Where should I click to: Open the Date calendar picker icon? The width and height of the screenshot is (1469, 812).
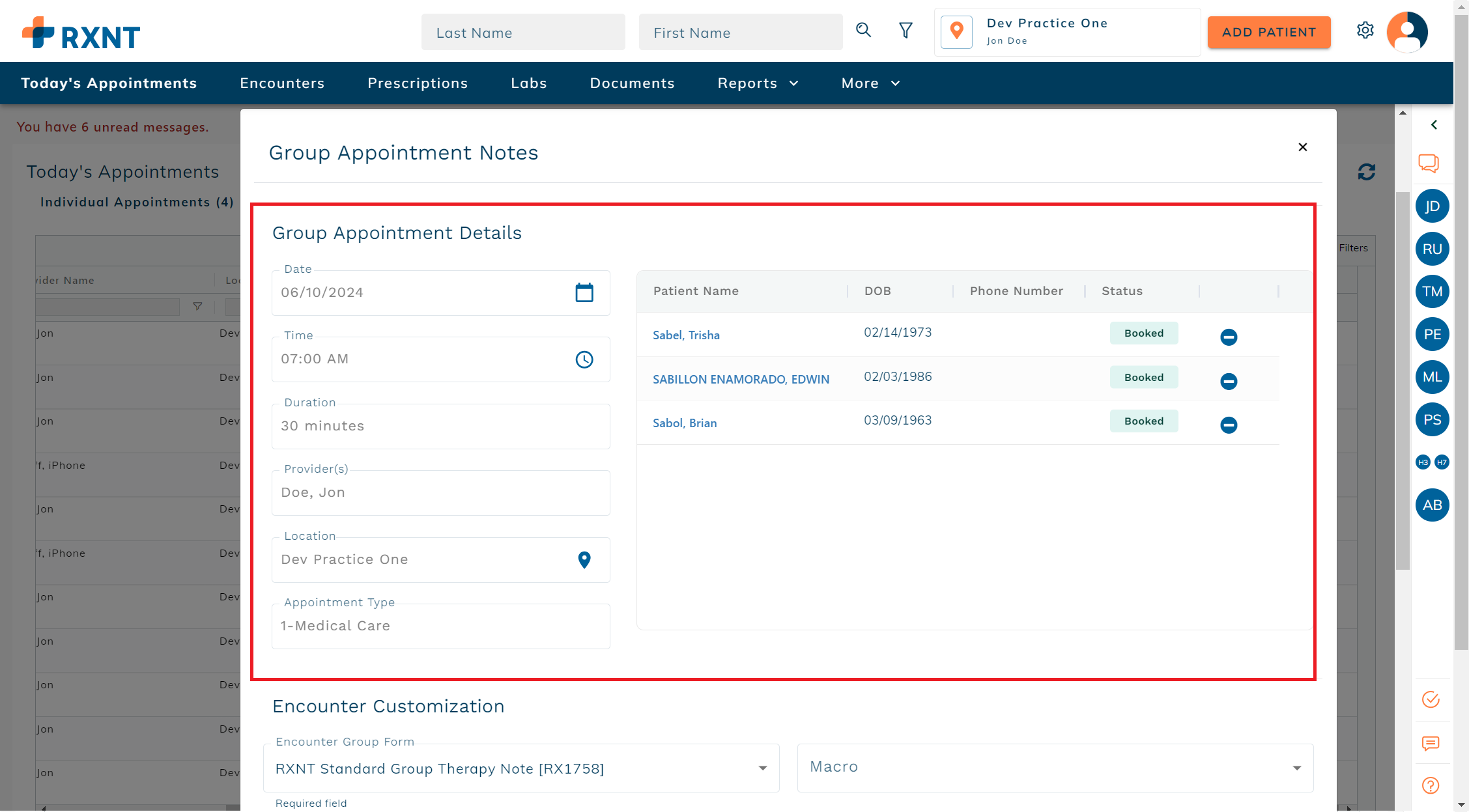584,292
